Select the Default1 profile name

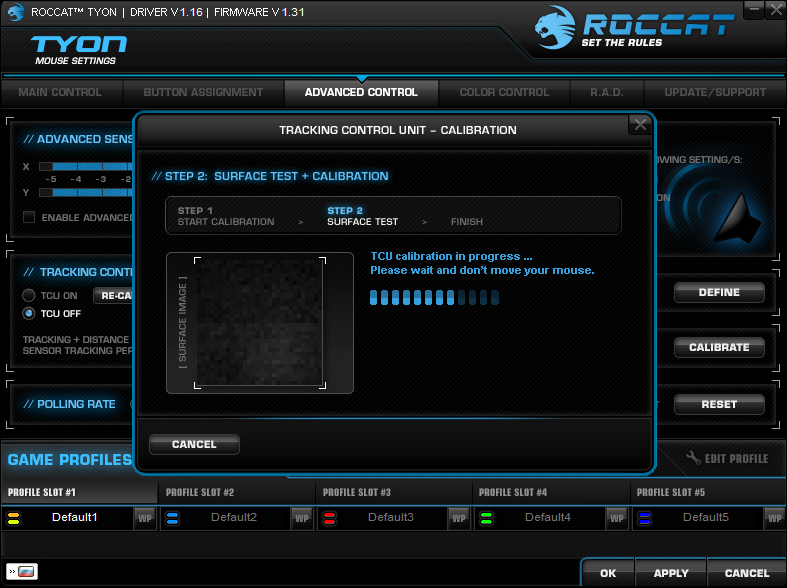(75, 517)
